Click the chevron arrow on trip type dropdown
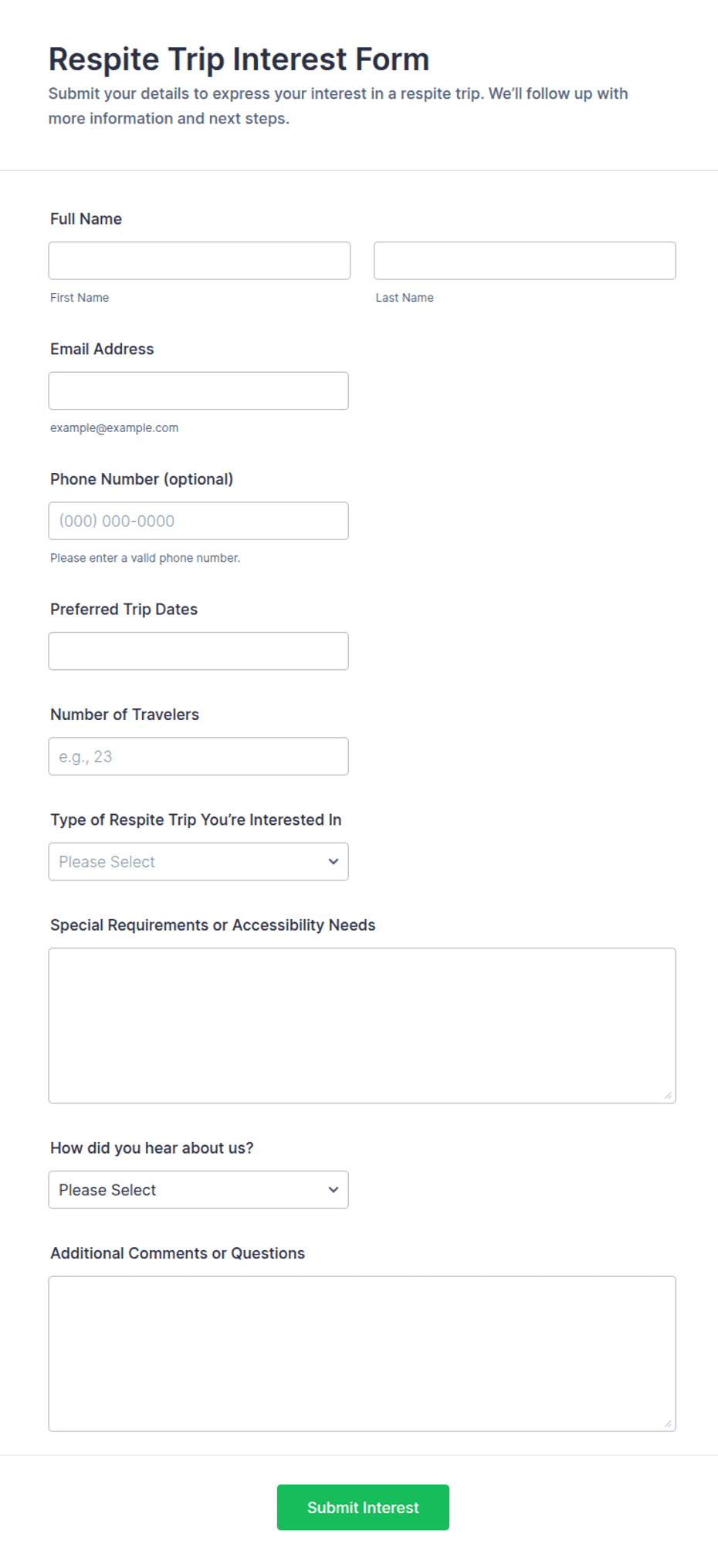Image resolution: width=718 pixels, height=1568 pixels. pos(334,861)
